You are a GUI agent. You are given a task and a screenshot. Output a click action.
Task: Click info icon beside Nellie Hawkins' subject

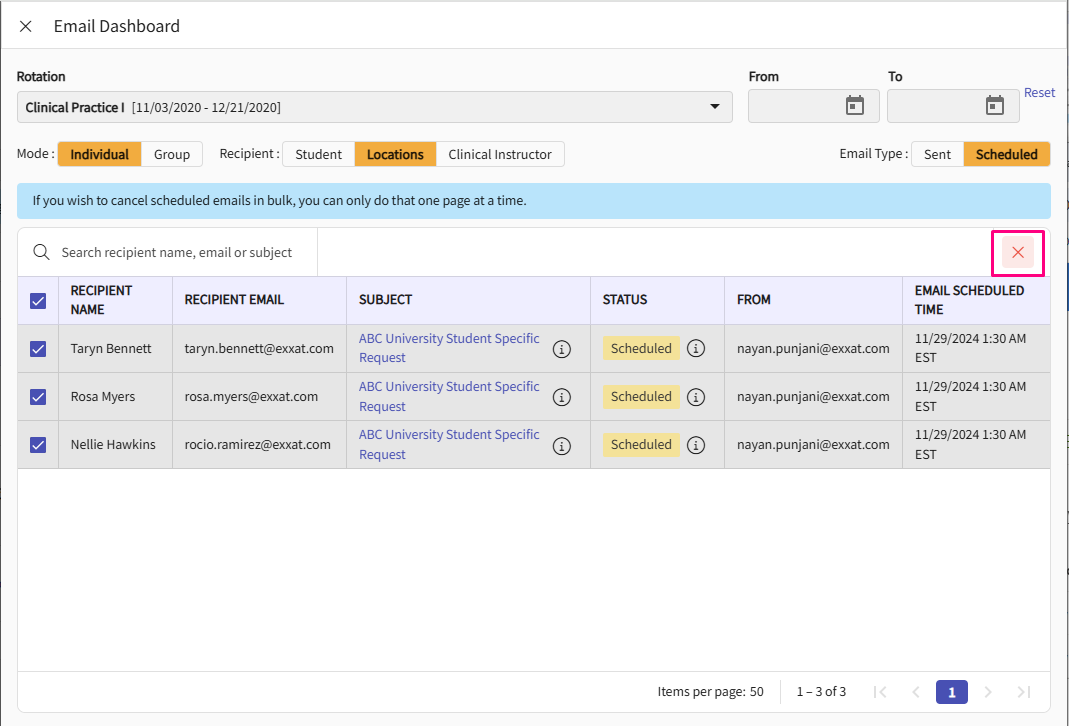tap(562, 445)
